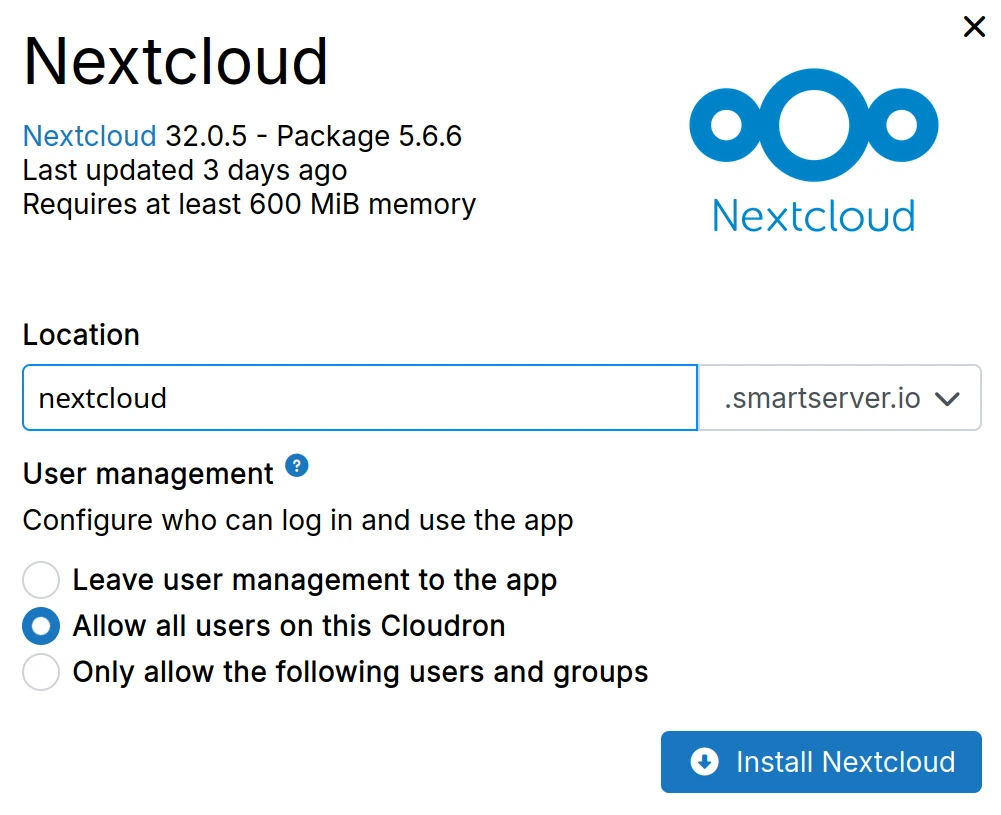Click the Configure who can log in description
The image size is (1001, 815).
click(298, 520)
